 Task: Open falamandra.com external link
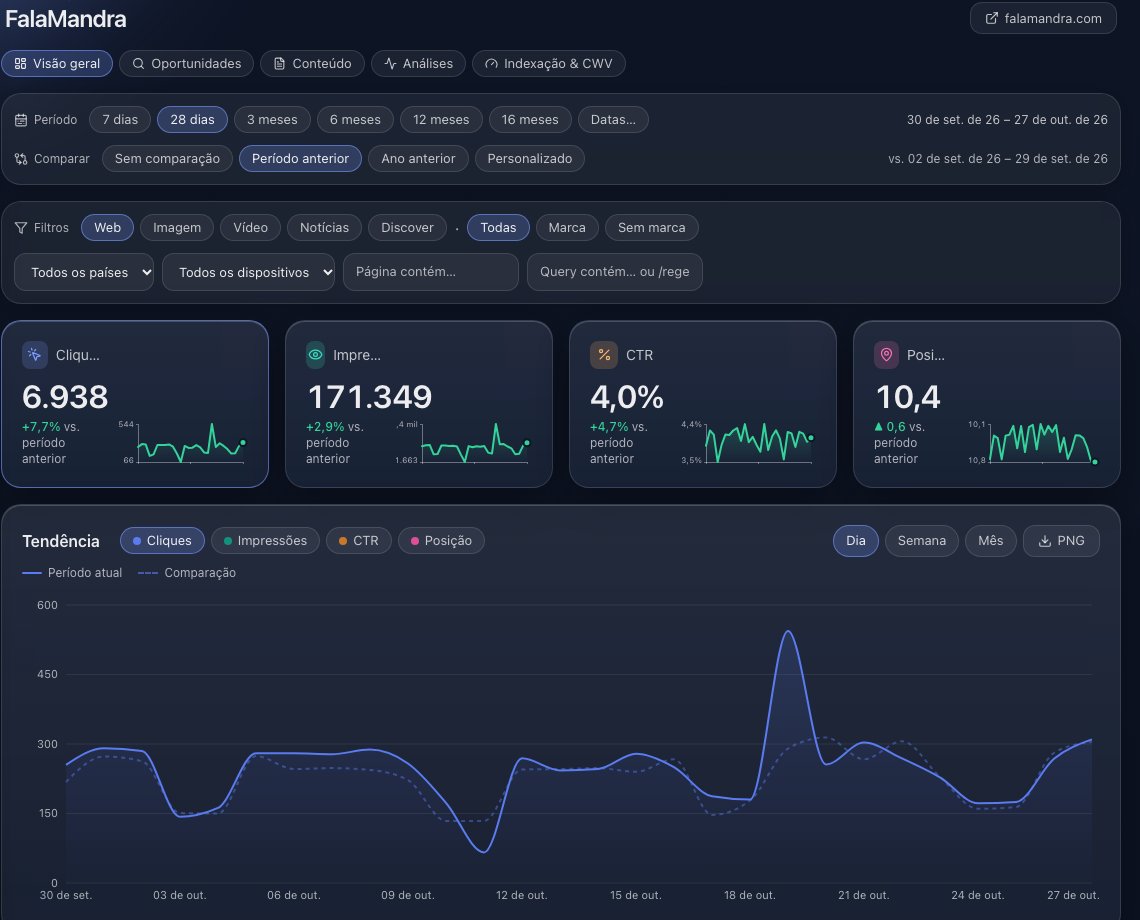coord(1043,18)
